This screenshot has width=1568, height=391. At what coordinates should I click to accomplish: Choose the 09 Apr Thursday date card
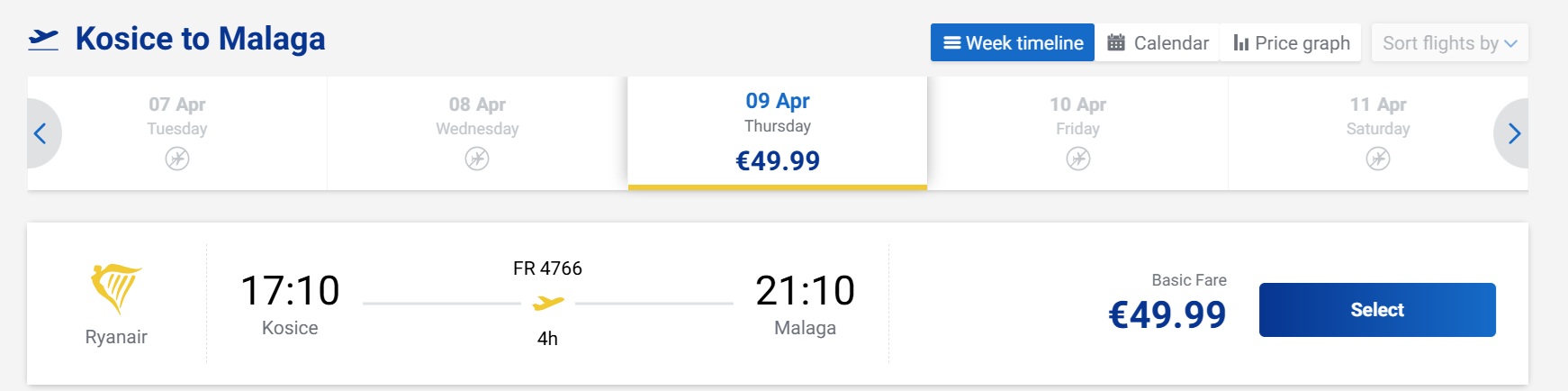tap(777, 132)
